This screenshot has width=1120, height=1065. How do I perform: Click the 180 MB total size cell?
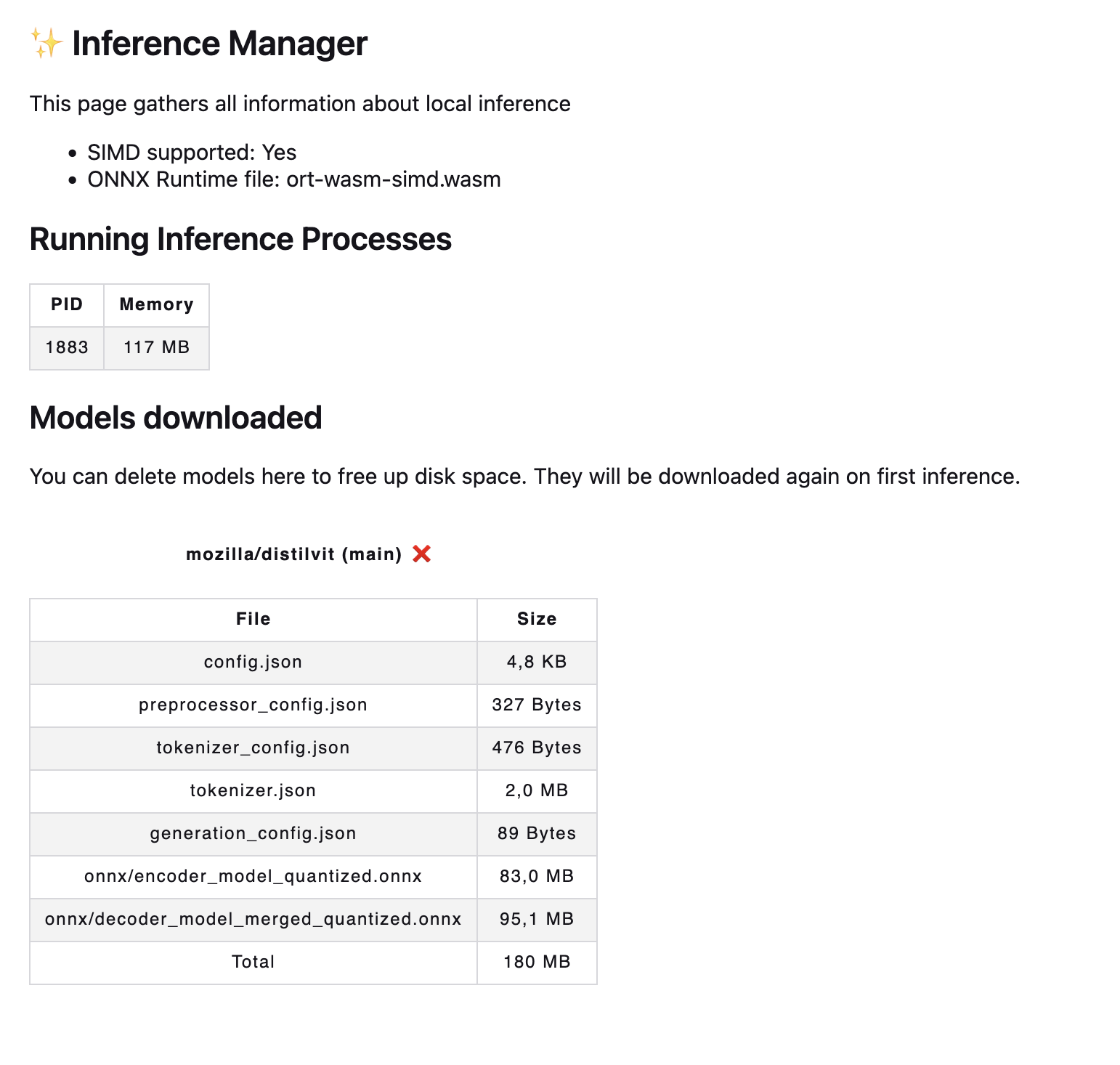537,962
